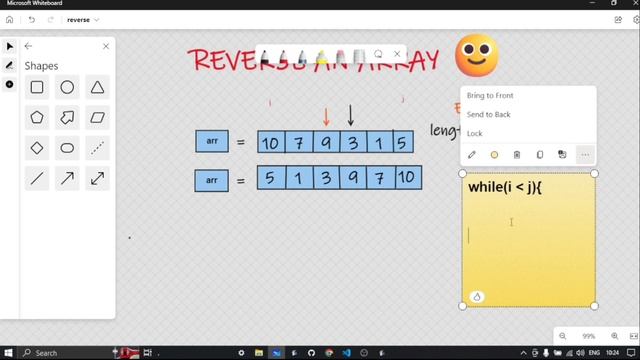Insert a diamond shape
This screenshot has height=360, width=640.
[x=37, y=148]
